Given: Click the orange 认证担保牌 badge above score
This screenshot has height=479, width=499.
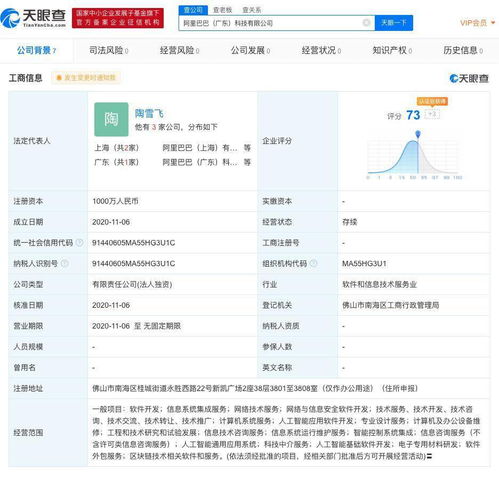Looking at the screenshot, I should [x=432, y=101].
